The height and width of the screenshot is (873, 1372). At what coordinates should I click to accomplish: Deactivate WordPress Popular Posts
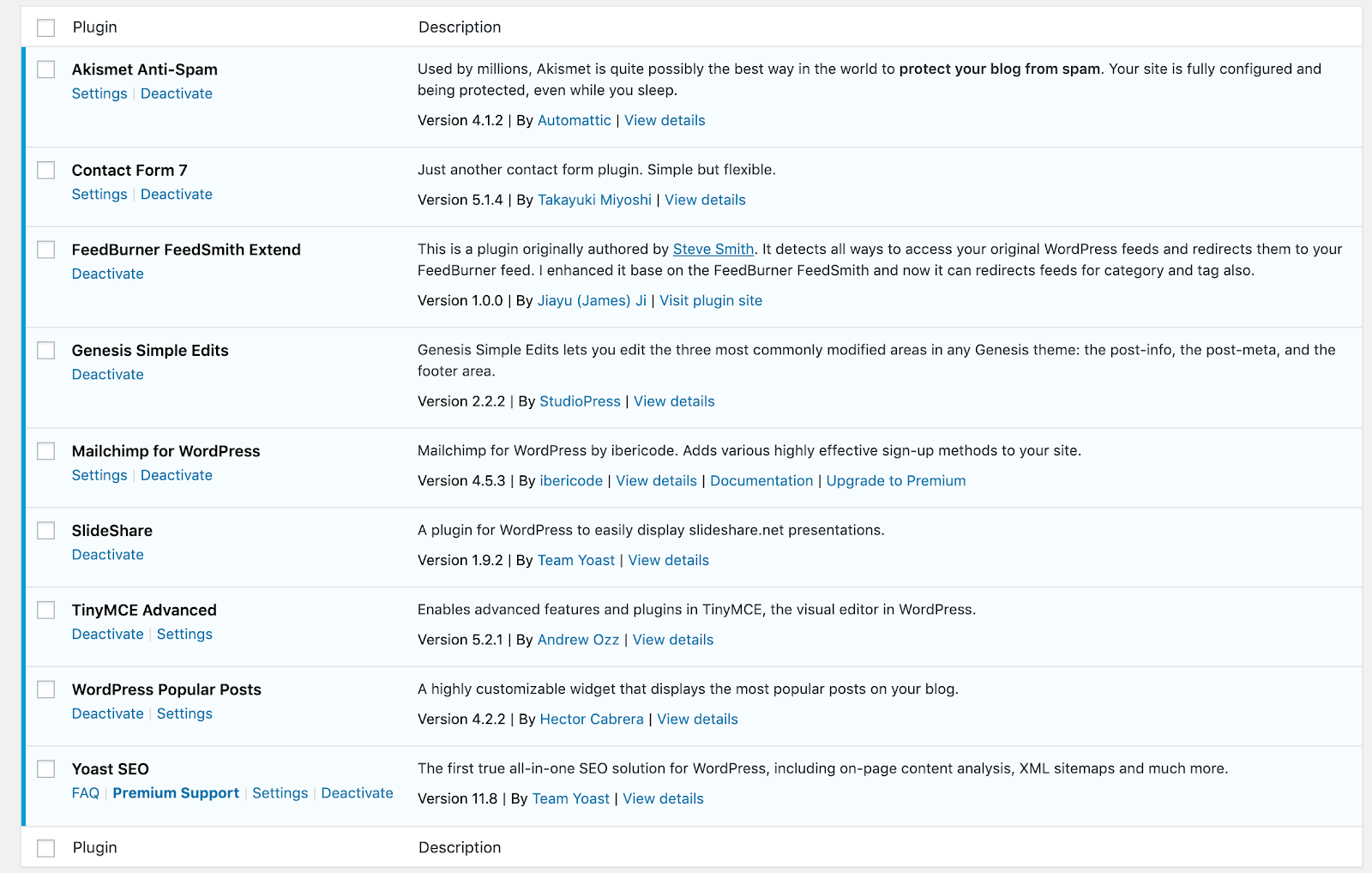coord(108,713)
